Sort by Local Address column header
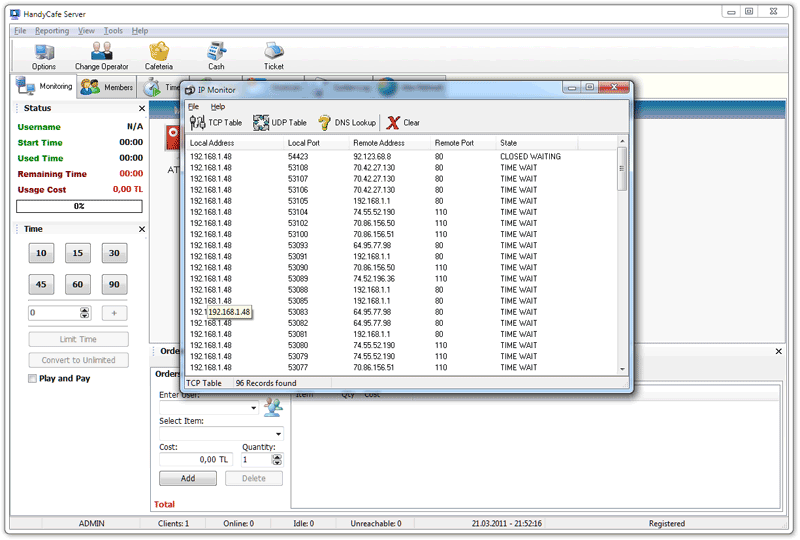Image resolution: width=800 pixels, height=540 pixels. pyautogui.click(x=235, y=143)
